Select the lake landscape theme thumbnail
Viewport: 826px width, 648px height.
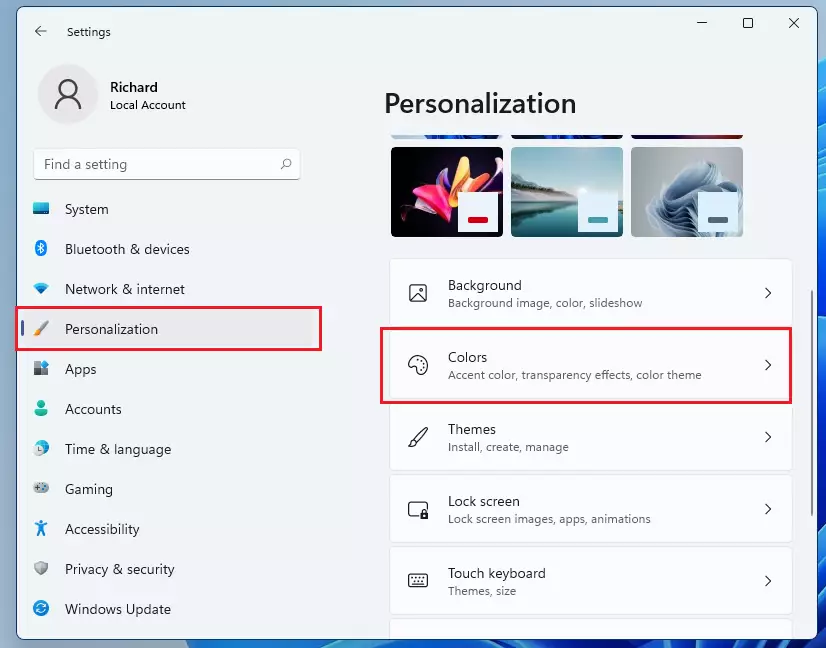point(567,192)
